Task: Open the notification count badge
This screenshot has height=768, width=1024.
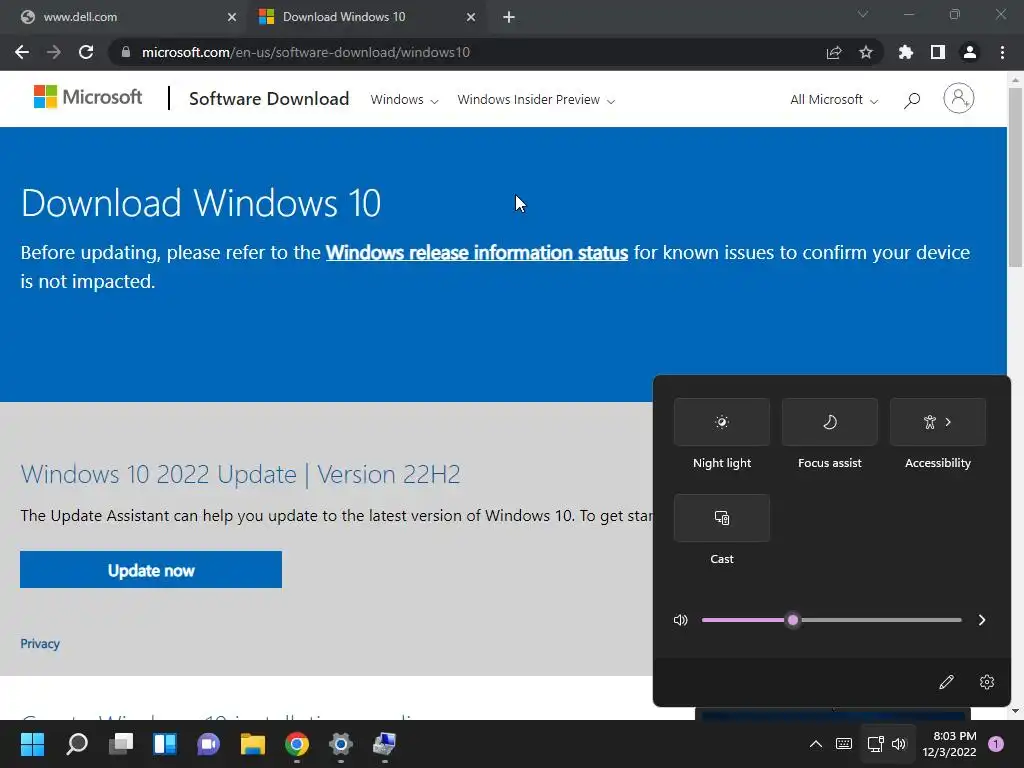Action: tap(995, 744)
